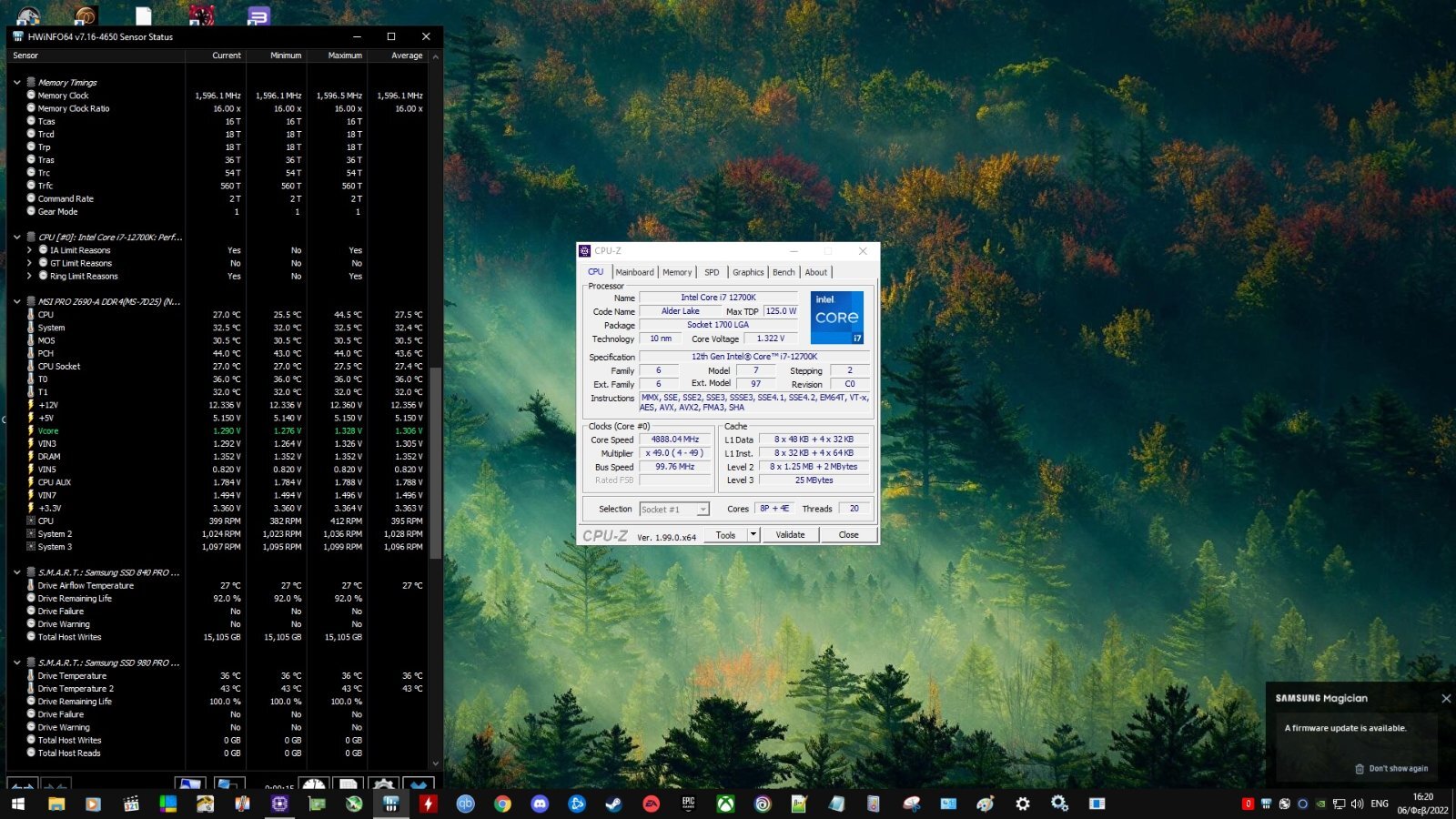The width and height of the screenshot is (1456, 819).
Task: Launch Google Chrome from the taskbar
Action: (502, 804)
